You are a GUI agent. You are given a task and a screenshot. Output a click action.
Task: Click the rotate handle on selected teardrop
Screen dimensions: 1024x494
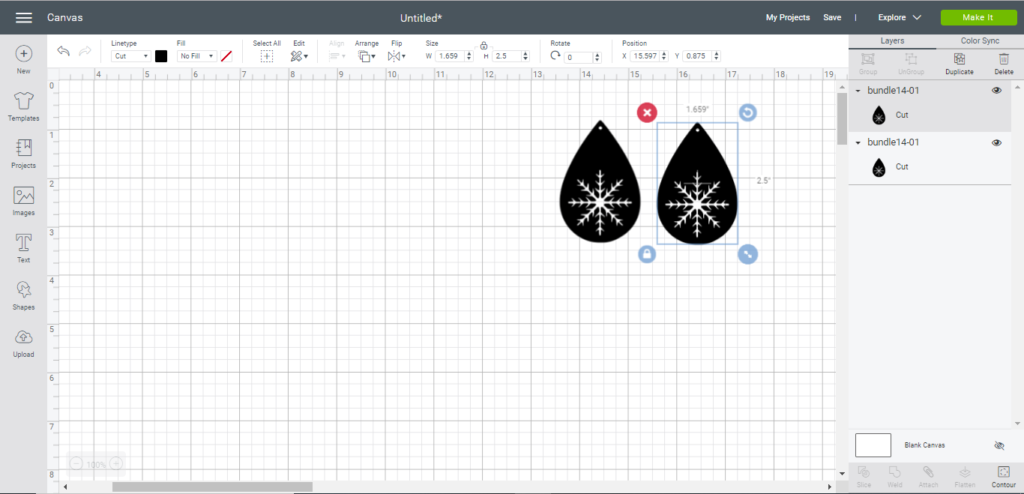pyautogui.click(x=748, y=113)
